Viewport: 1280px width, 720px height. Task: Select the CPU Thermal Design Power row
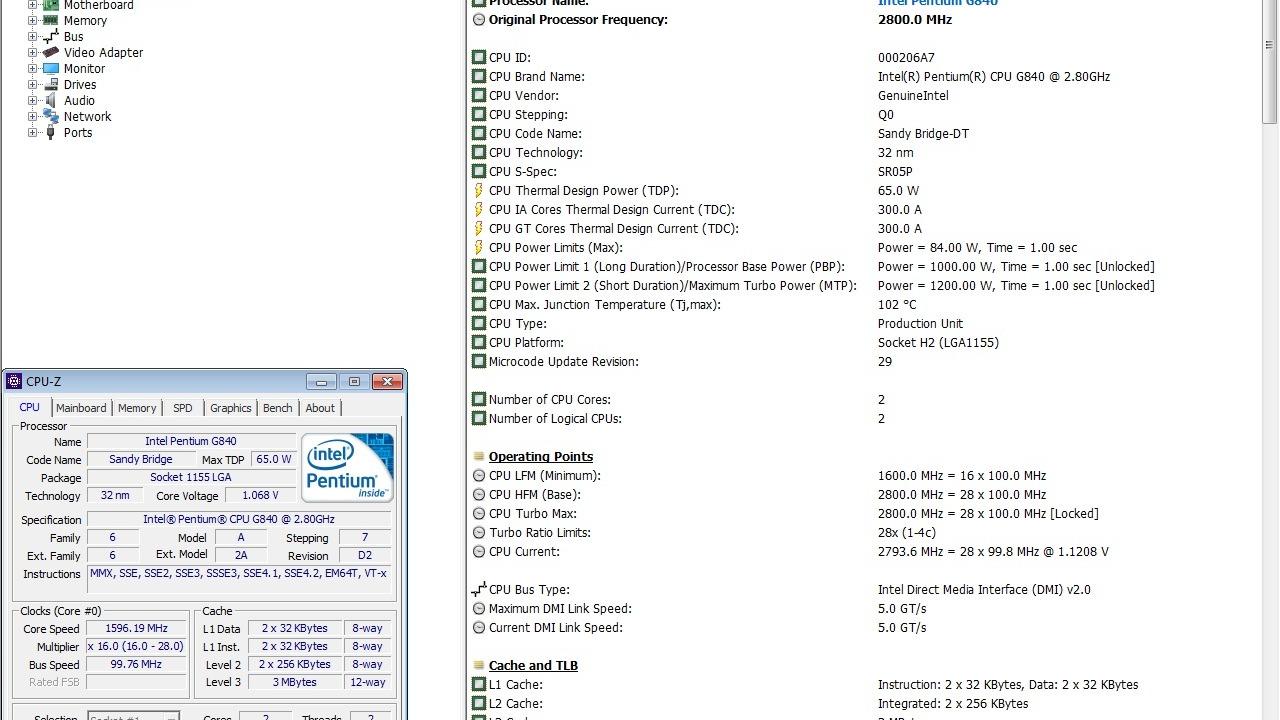pyautogui.click(x=583, y=191)
